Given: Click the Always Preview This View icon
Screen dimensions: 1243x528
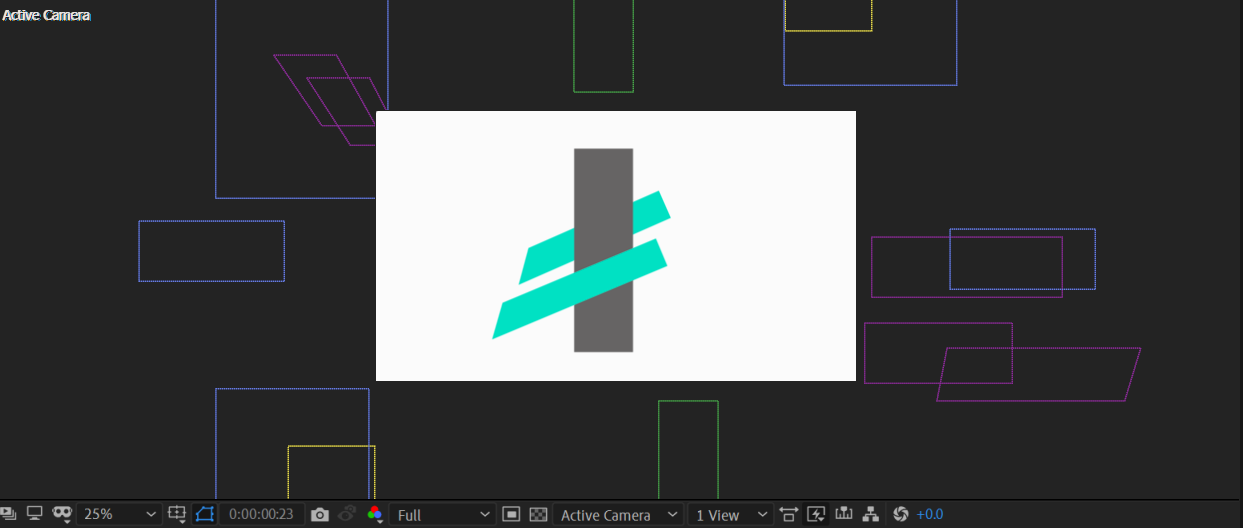Looking at the screenshot, I should (x=8, y=514).
